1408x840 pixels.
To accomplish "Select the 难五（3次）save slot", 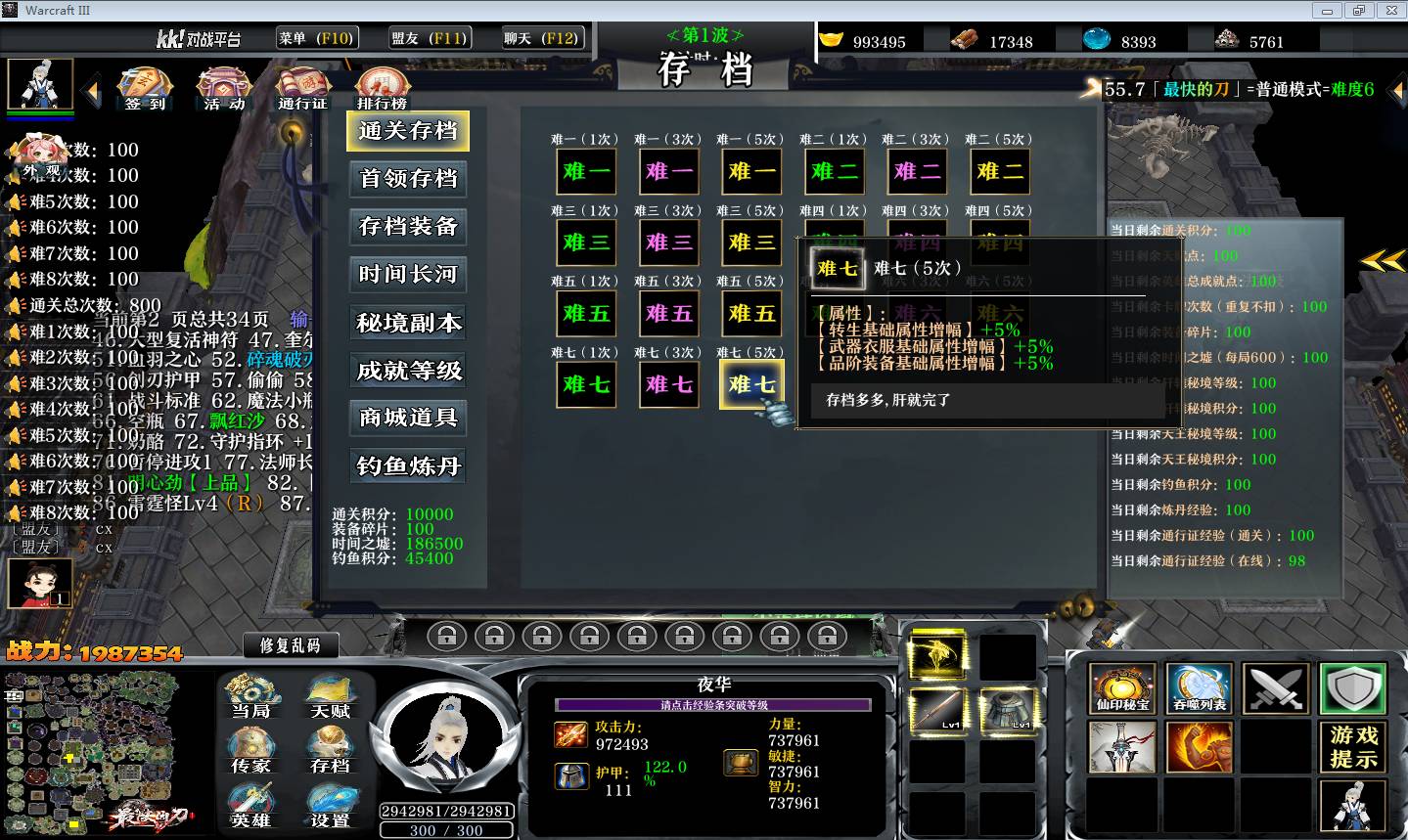I will 669,314.
